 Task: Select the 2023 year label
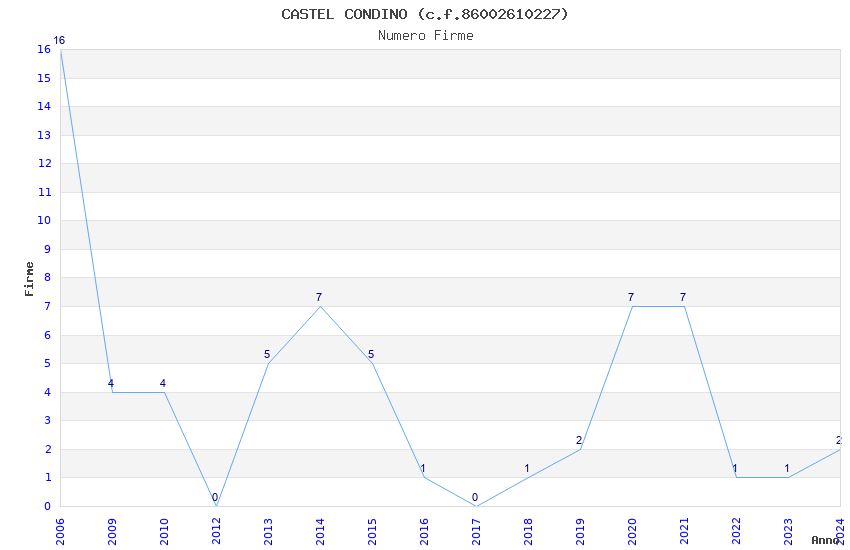pos(789,532)
